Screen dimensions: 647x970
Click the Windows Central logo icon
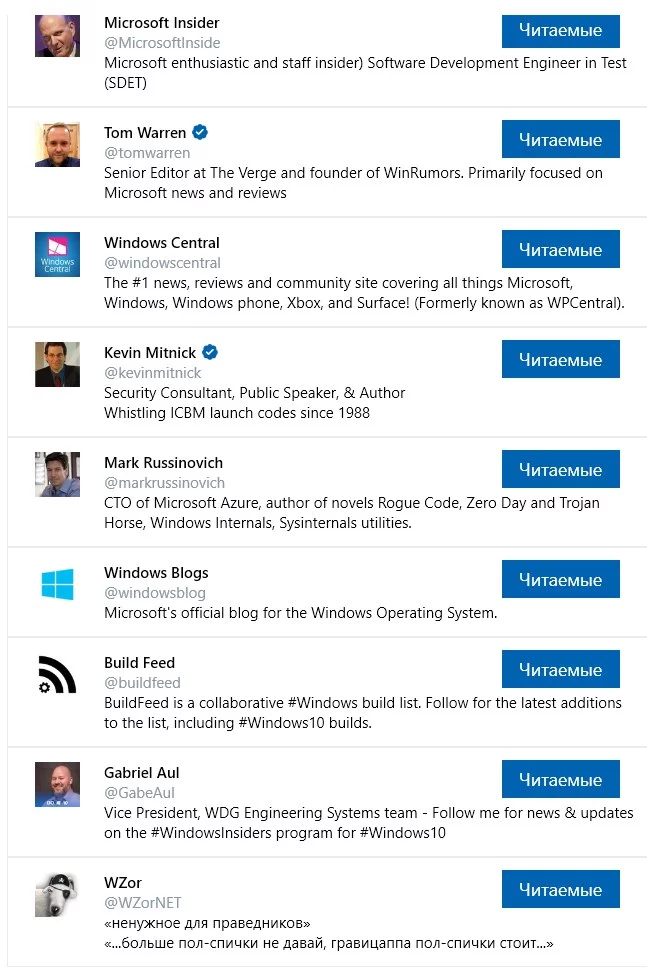tap(57, 255)
